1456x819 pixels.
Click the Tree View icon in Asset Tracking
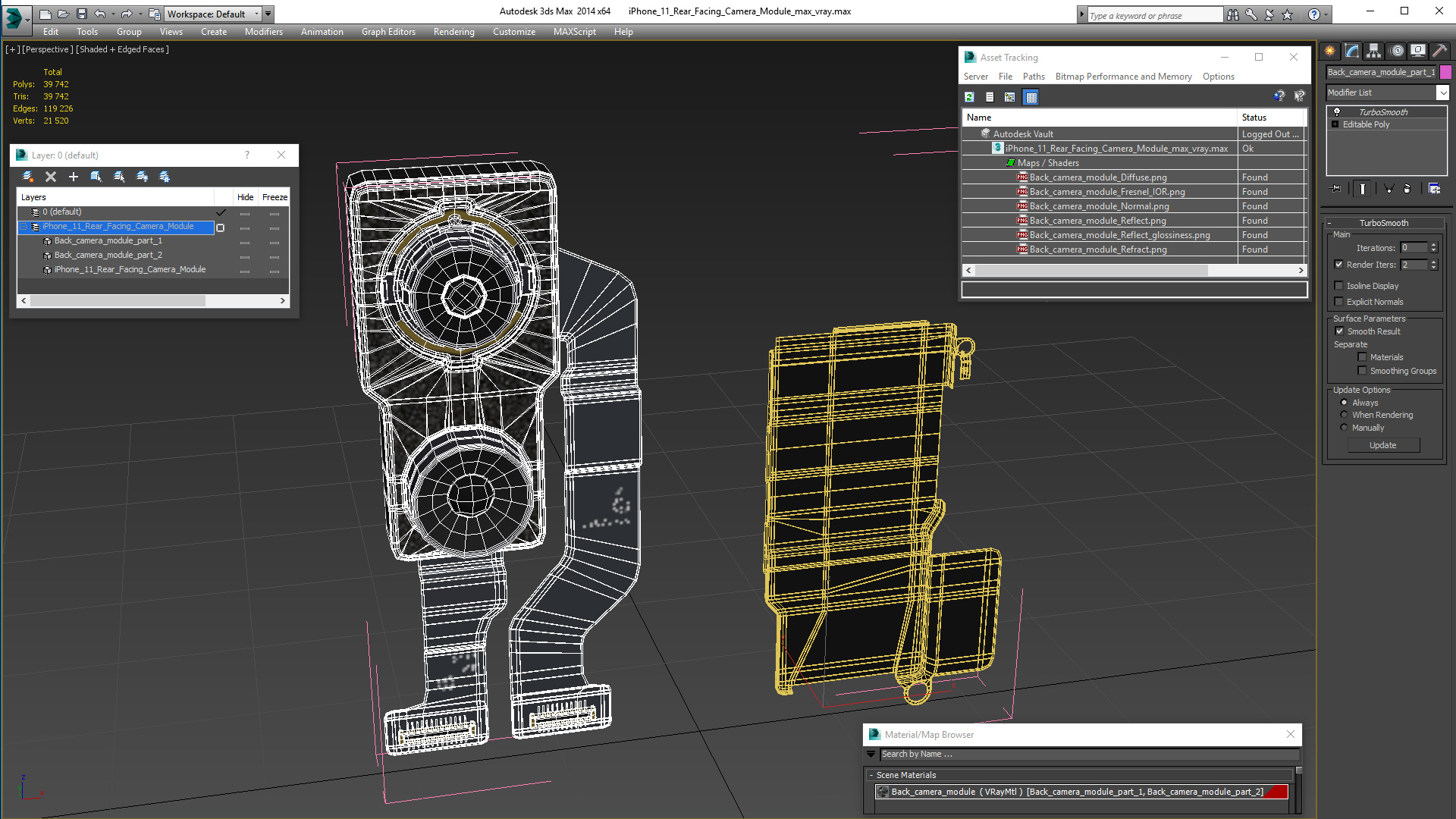pos(1010,97)
